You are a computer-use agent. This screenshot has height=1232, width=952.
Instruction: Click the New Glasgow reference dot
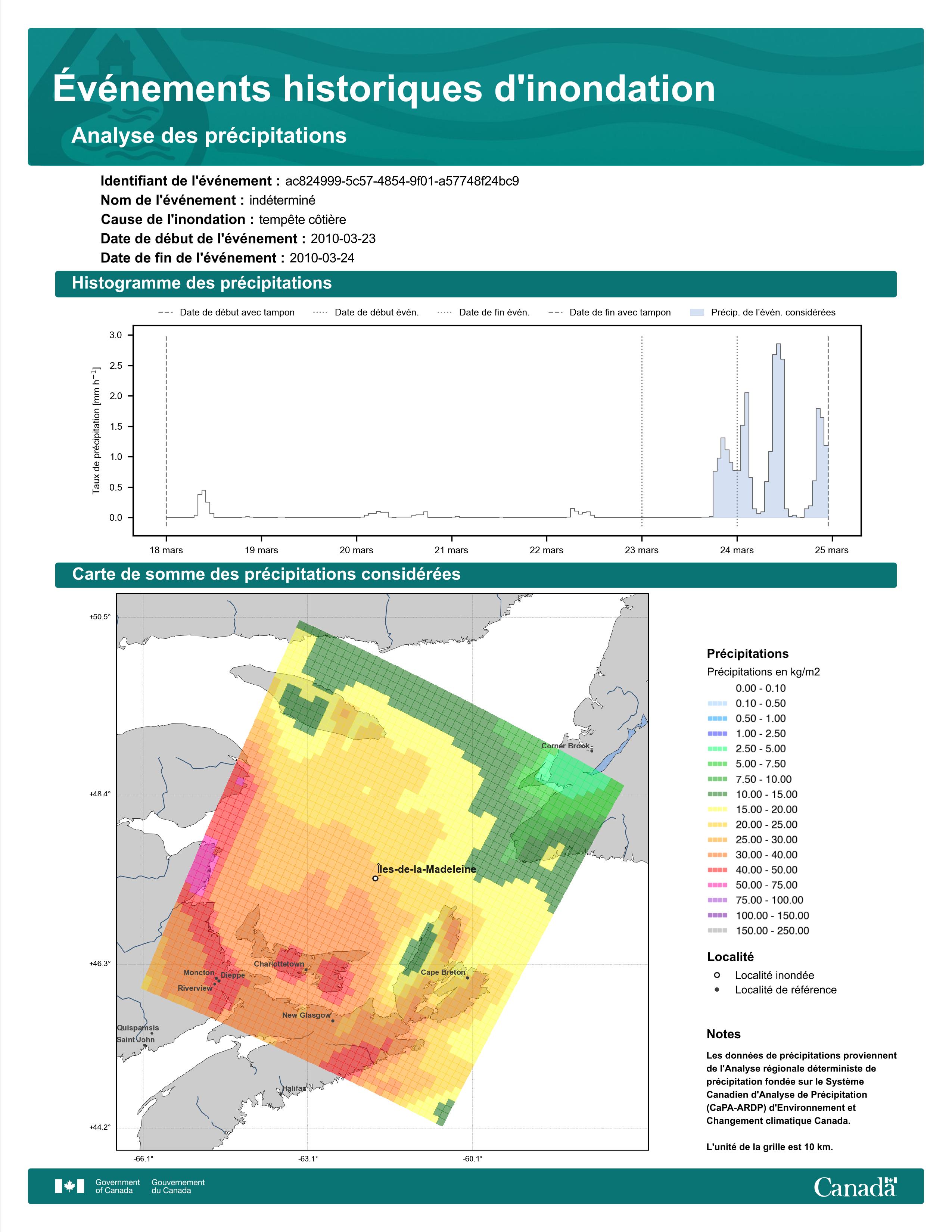tap(333, 1020)
